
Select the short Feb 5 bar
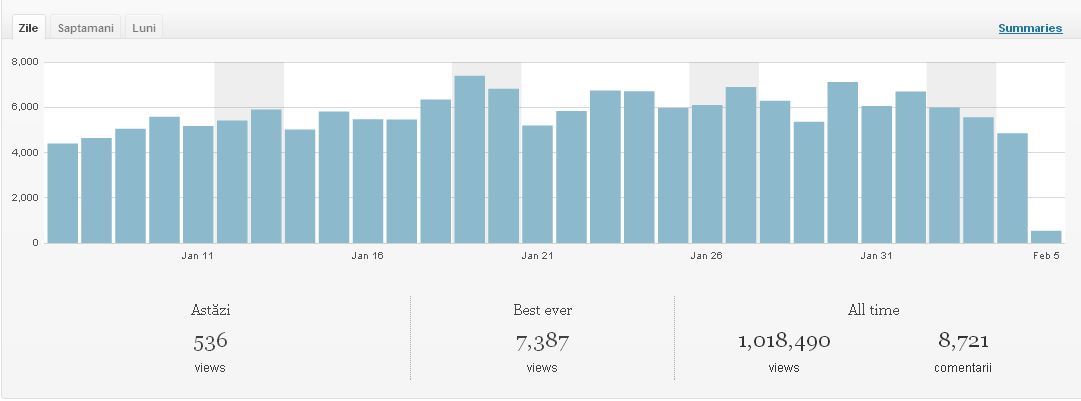coord(1046,237)
